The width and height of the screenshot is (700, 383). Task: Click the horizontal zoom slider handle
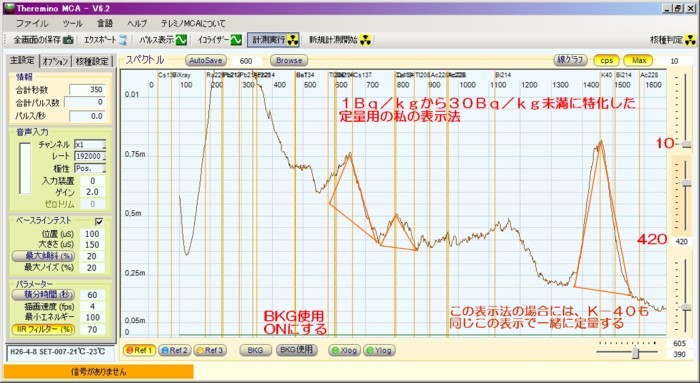pyautogui.click(x=635, y=354)
